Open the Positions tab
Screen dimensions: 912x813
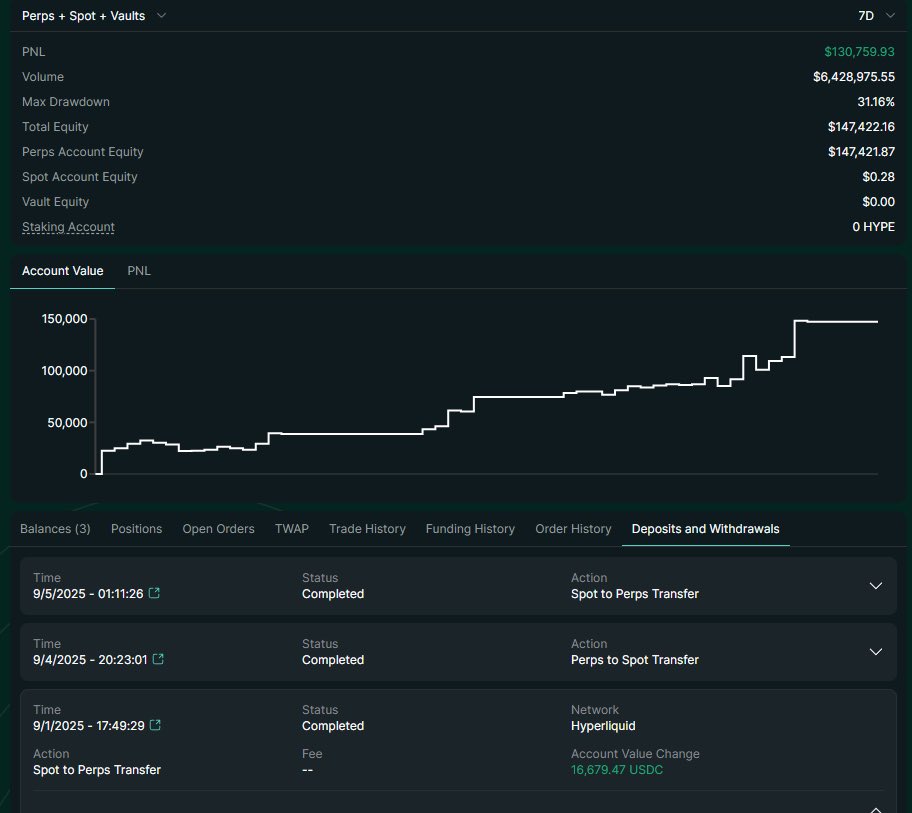[137, 529]
